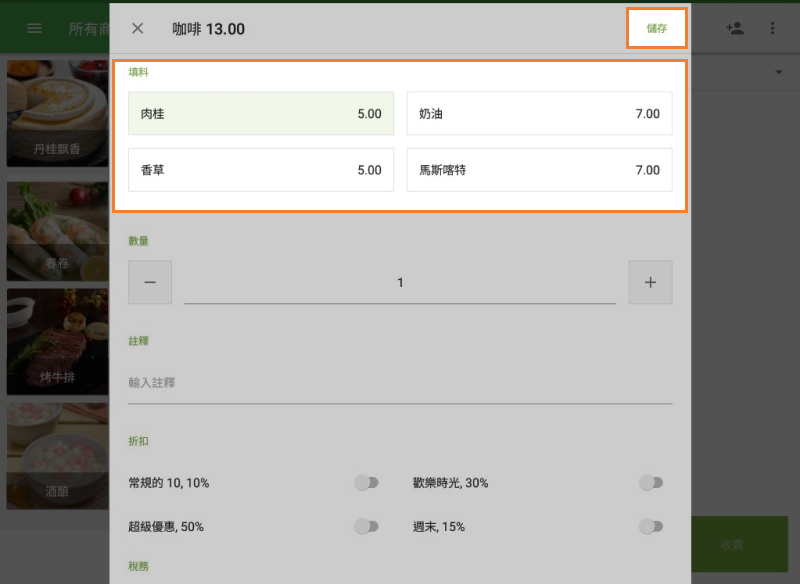Decrease quantity with the minus icon
The width and height of the screenshot is (800, 584).
(150, 282)
